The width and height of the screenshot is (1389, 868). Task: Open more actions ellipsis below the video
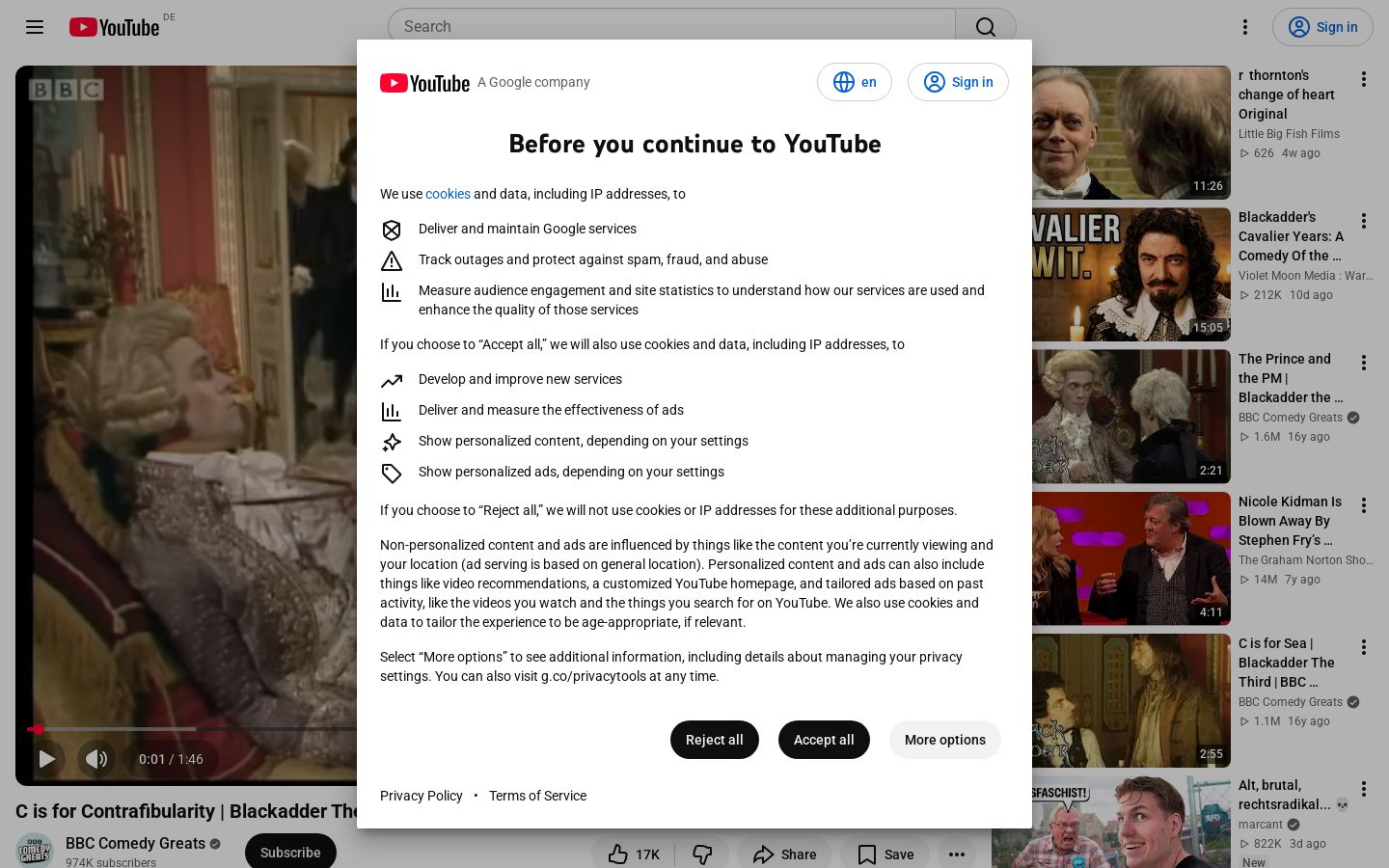pyautogui.click(x=957, y=854)
